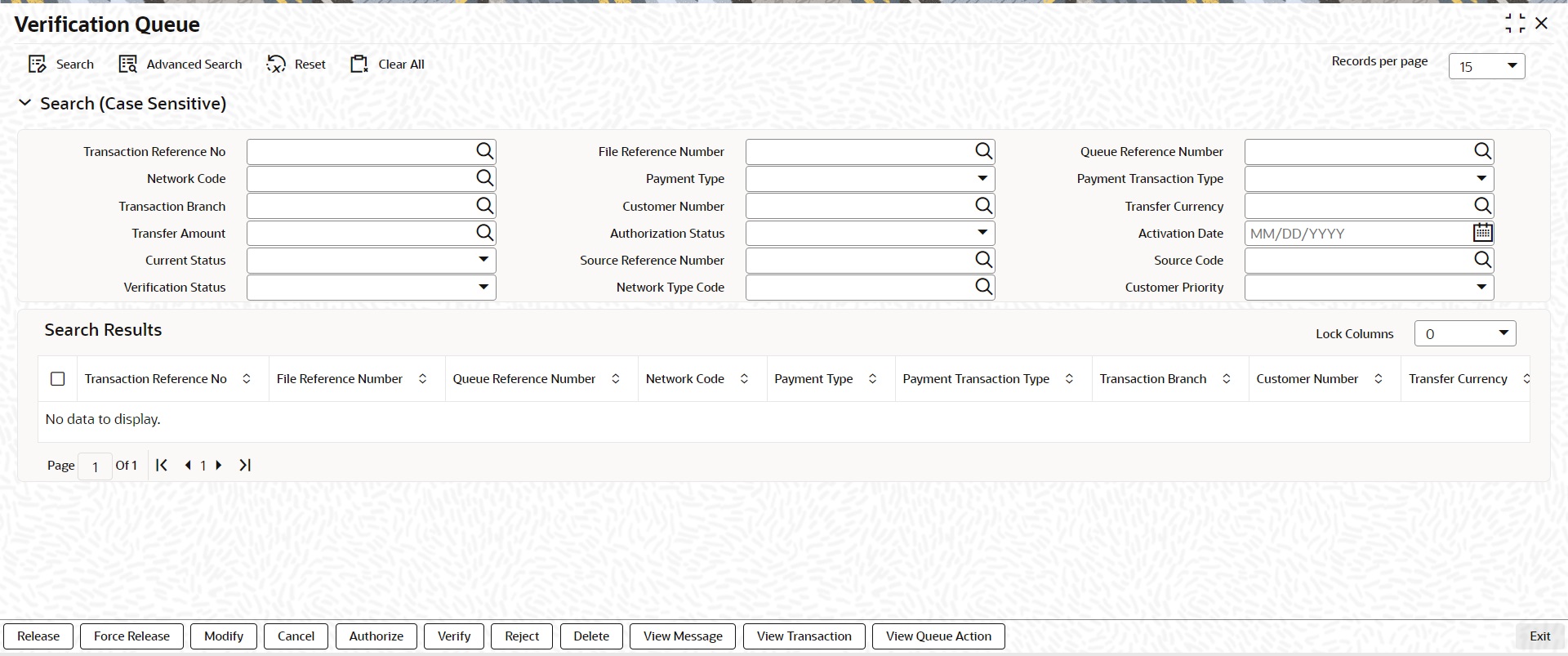Open Source Reference Number lookup magnifier
Image resolution: width=1568 pixels, height=656 pixels.
click(x=983, y=260)
